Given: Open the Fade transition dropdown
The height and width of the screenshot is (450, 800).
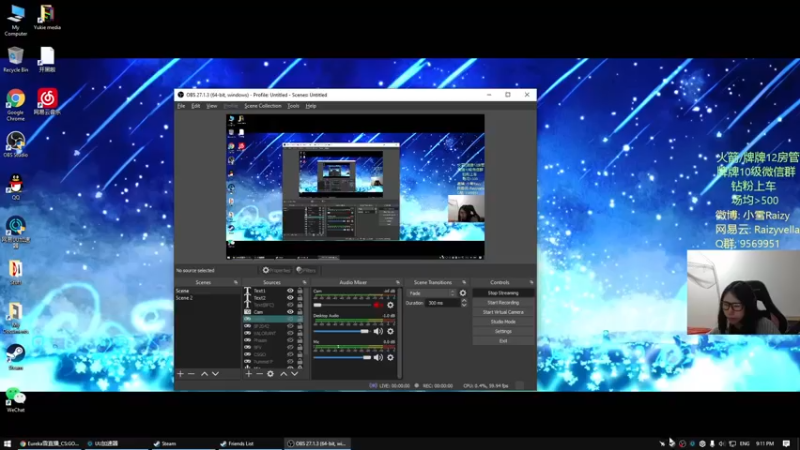Looking at the screenshot, I should [x=431, y=293].
